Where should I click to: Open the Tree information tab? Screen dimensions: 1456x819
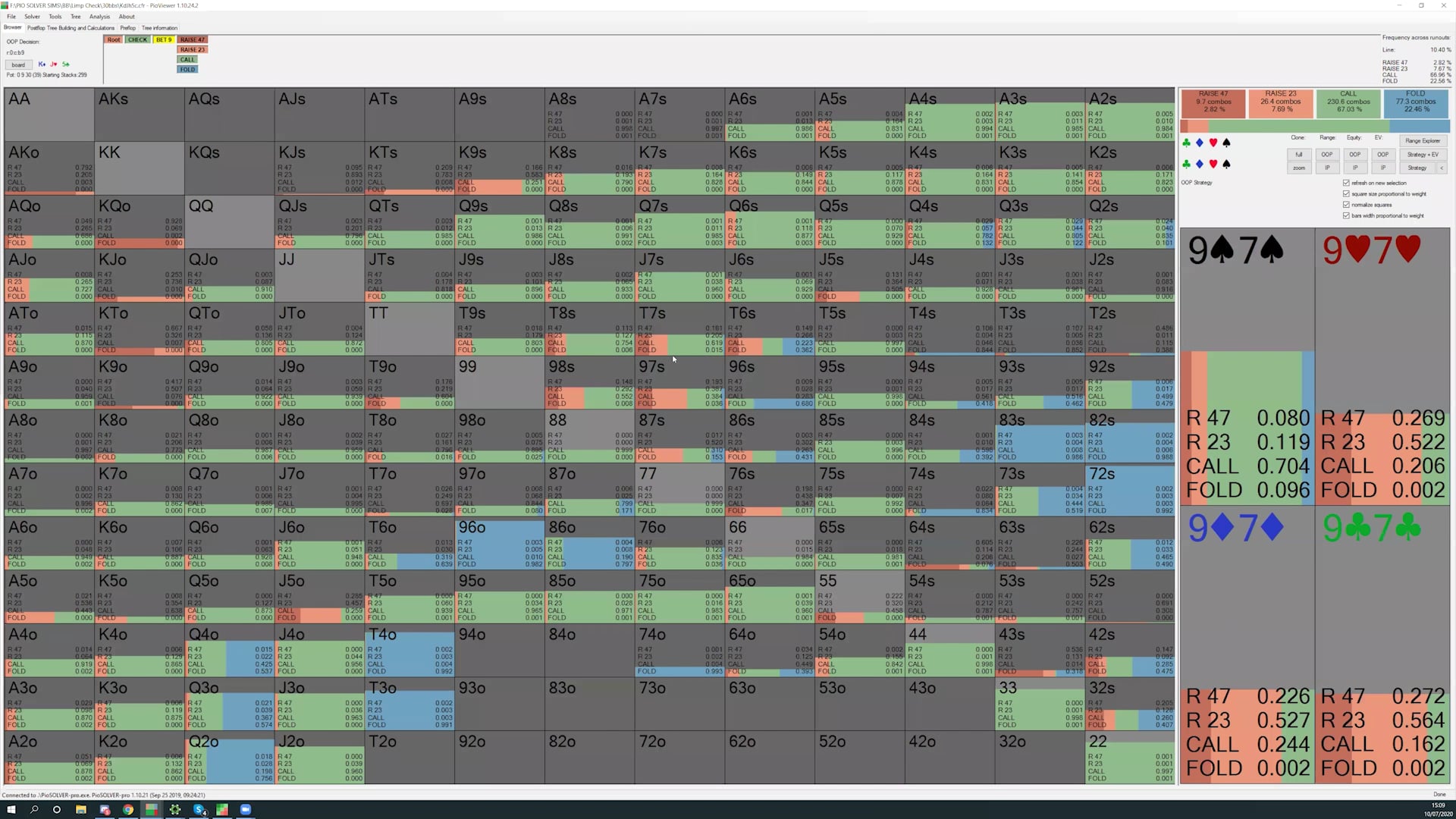[x=159, y=28]
